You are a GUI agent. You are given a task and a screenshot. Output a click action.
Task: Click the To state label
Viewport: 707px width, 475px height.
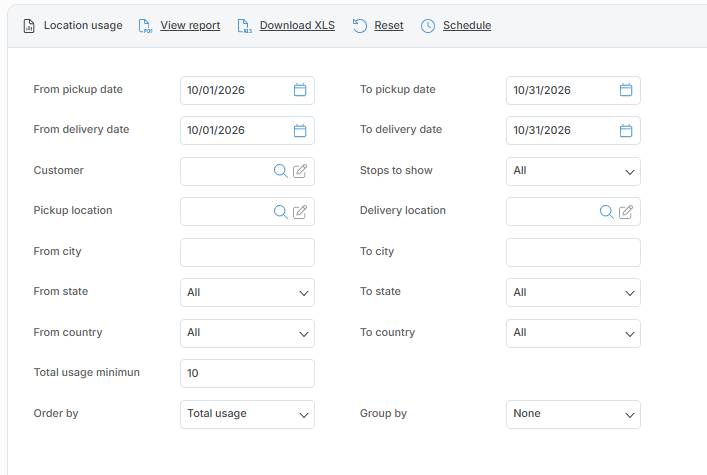pos(380,291)
